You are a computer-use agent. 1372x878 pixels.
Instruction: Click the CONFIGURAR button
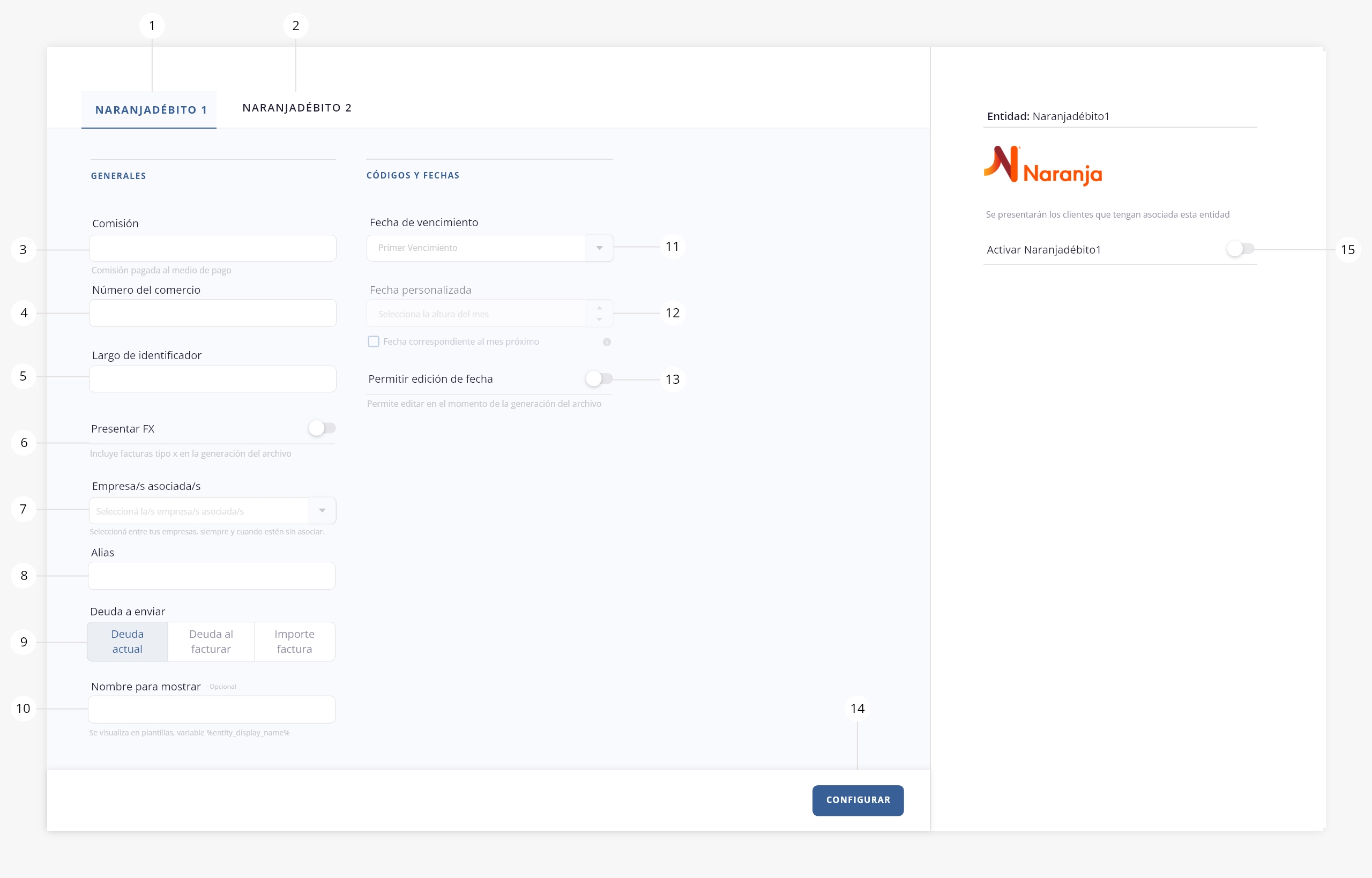pyautogui.click(x=858, y=800)
